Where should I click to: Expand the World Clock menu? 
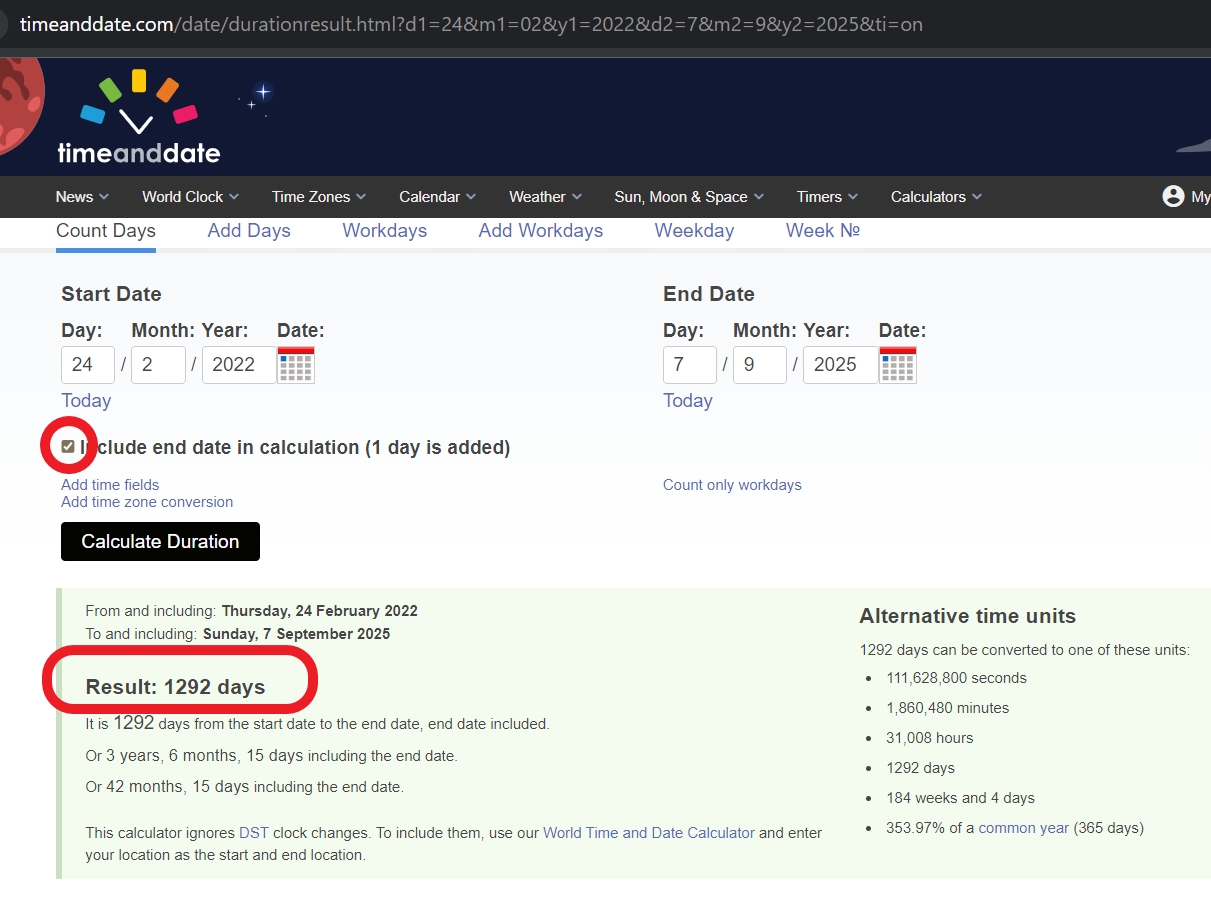190,197
